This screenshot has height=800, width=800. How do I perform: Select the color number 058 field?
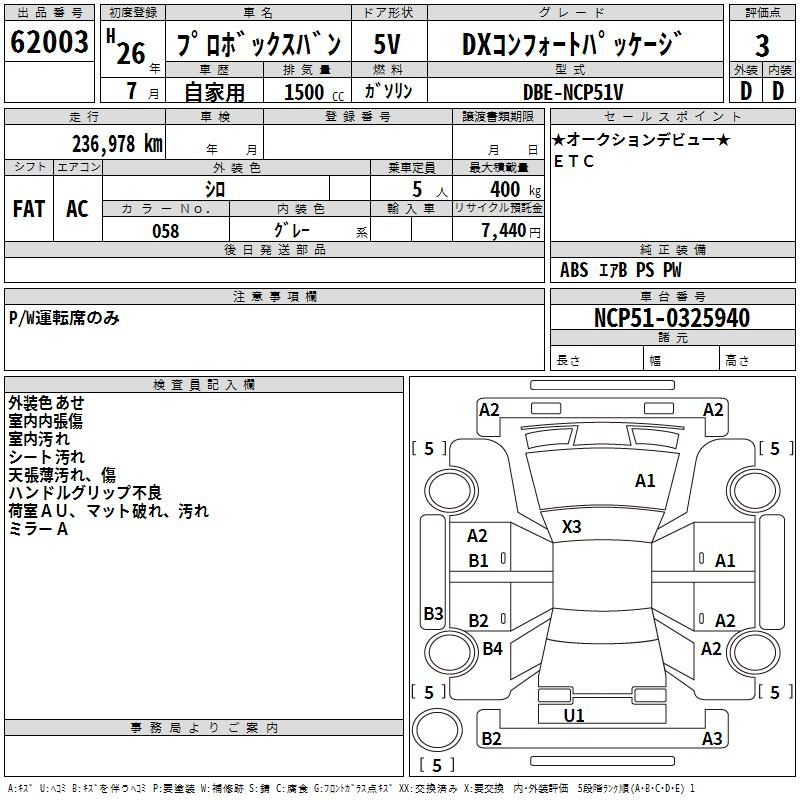point(165,231)
